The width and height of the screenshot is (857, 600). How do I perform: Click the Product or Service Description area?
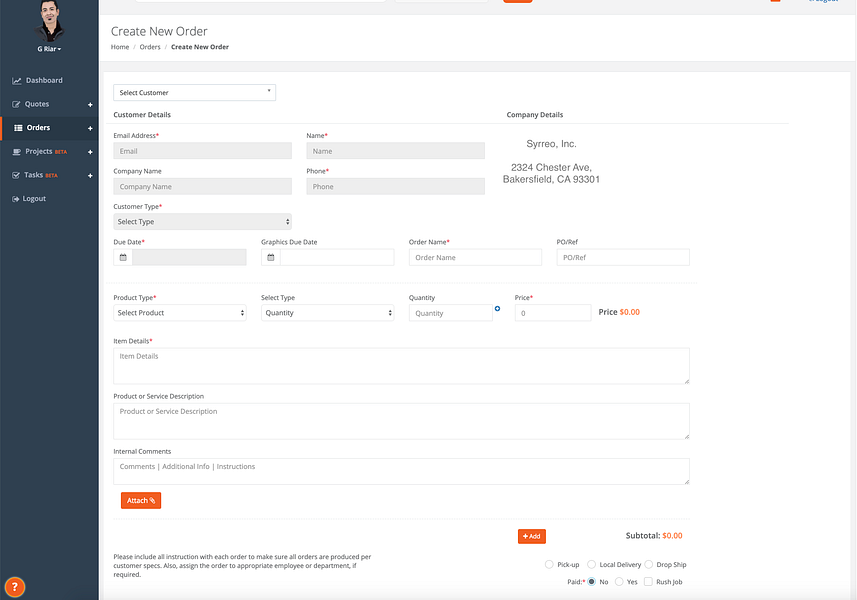pos(401,421)
